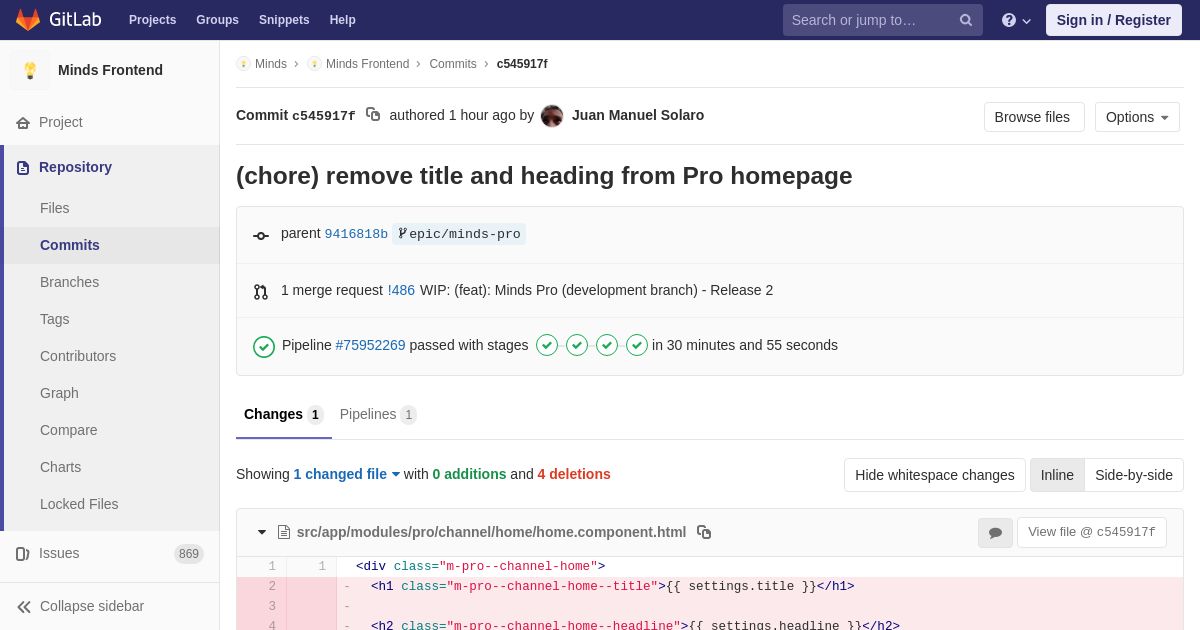Open Contributors in the sidebar

click(78, 356)
